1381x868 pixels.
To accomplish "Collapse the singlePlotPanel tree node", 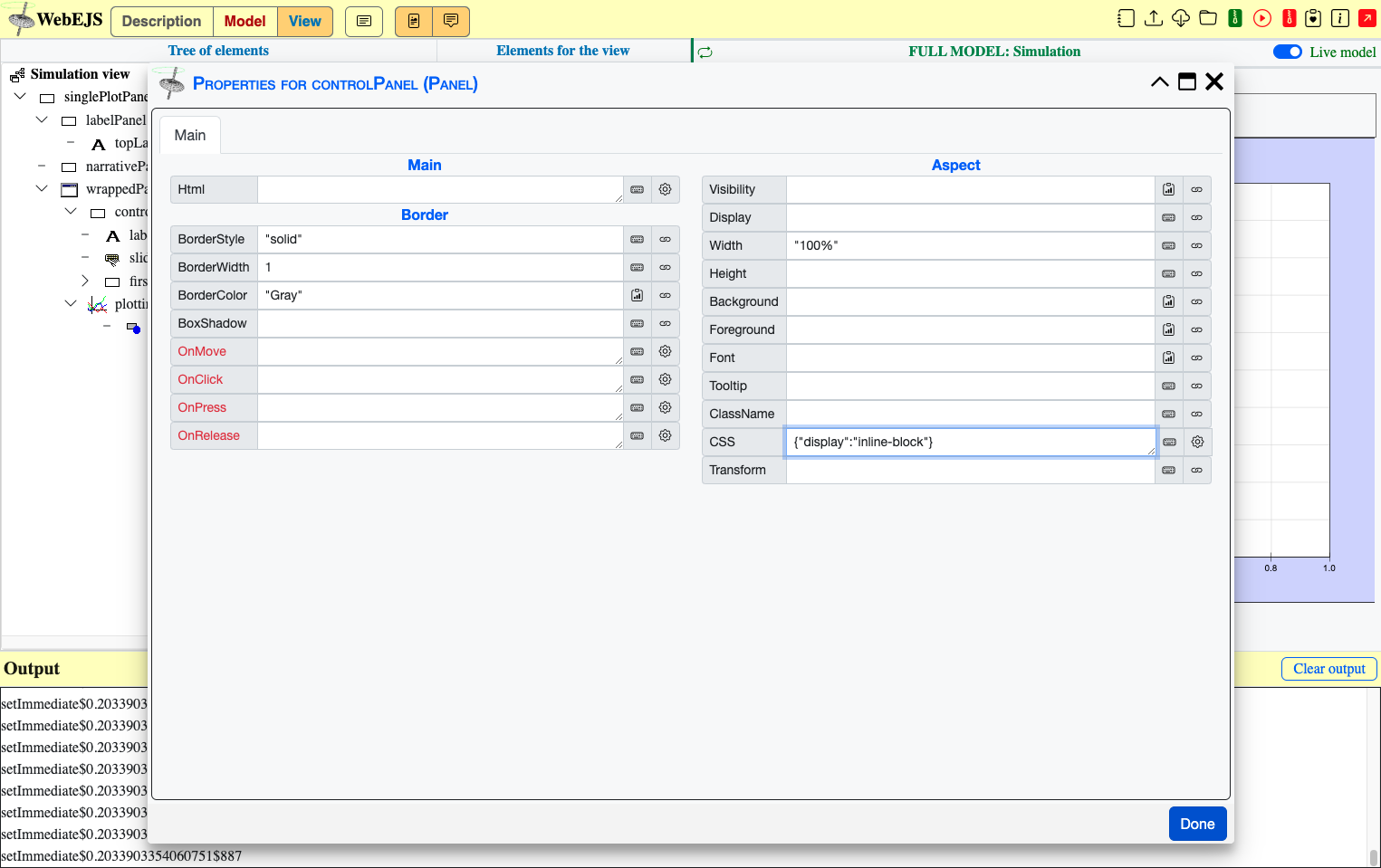I will [20, 96].
